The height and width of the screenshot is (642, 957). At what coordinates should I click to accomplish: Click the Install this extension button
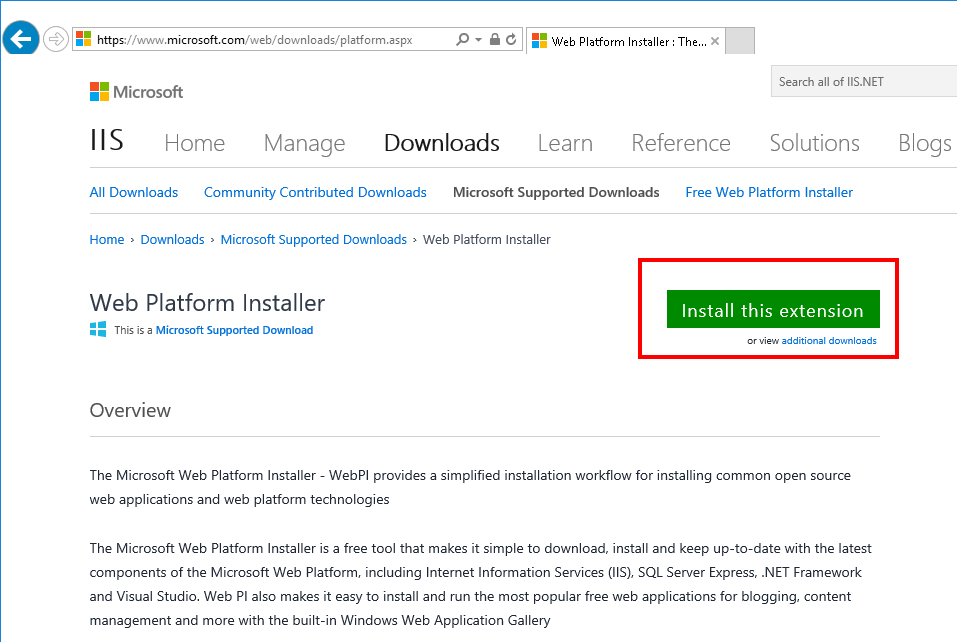tap(773, 309)
